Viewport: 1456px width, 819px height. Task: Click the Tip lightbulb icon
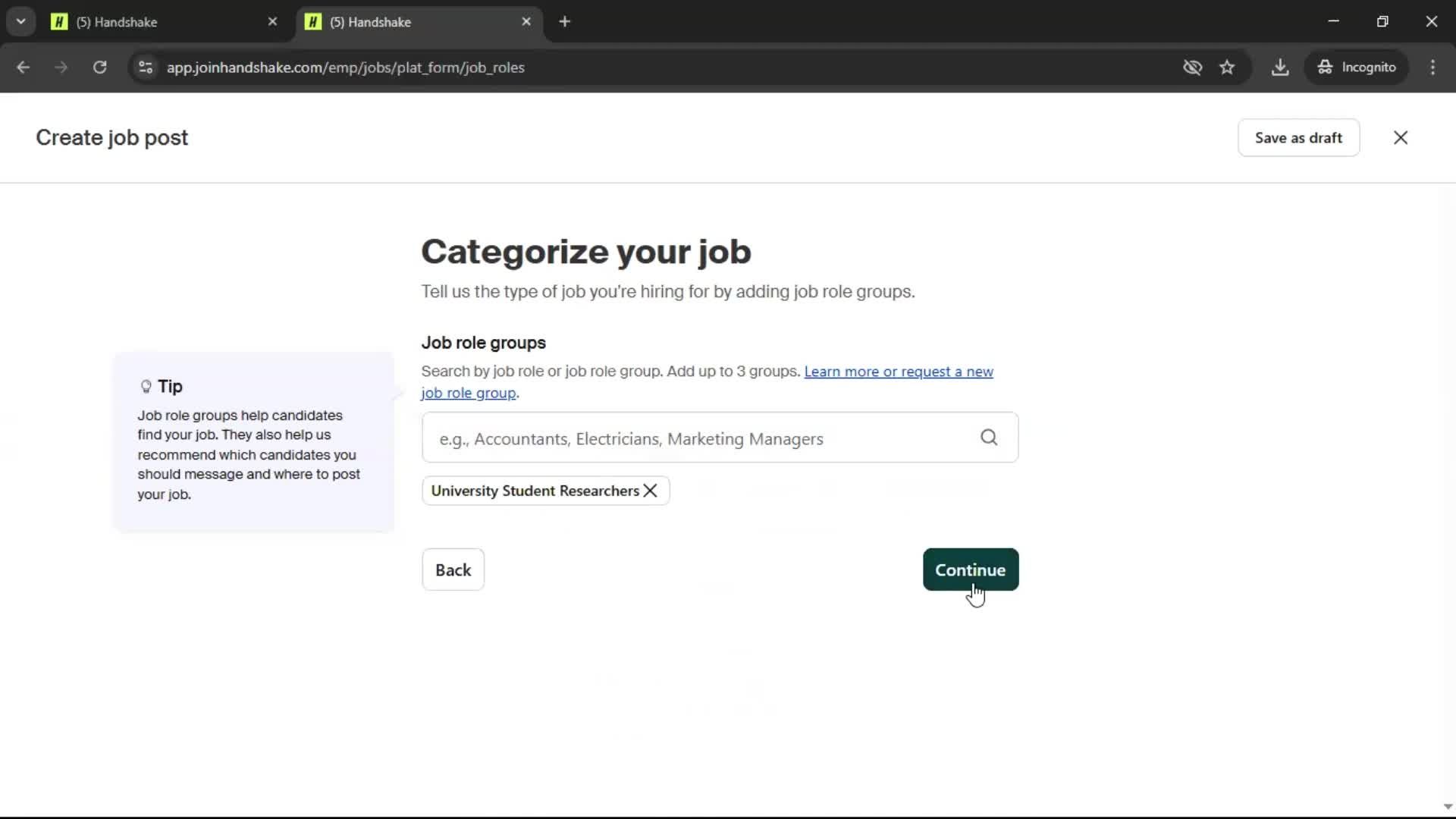tap(146, 387)
